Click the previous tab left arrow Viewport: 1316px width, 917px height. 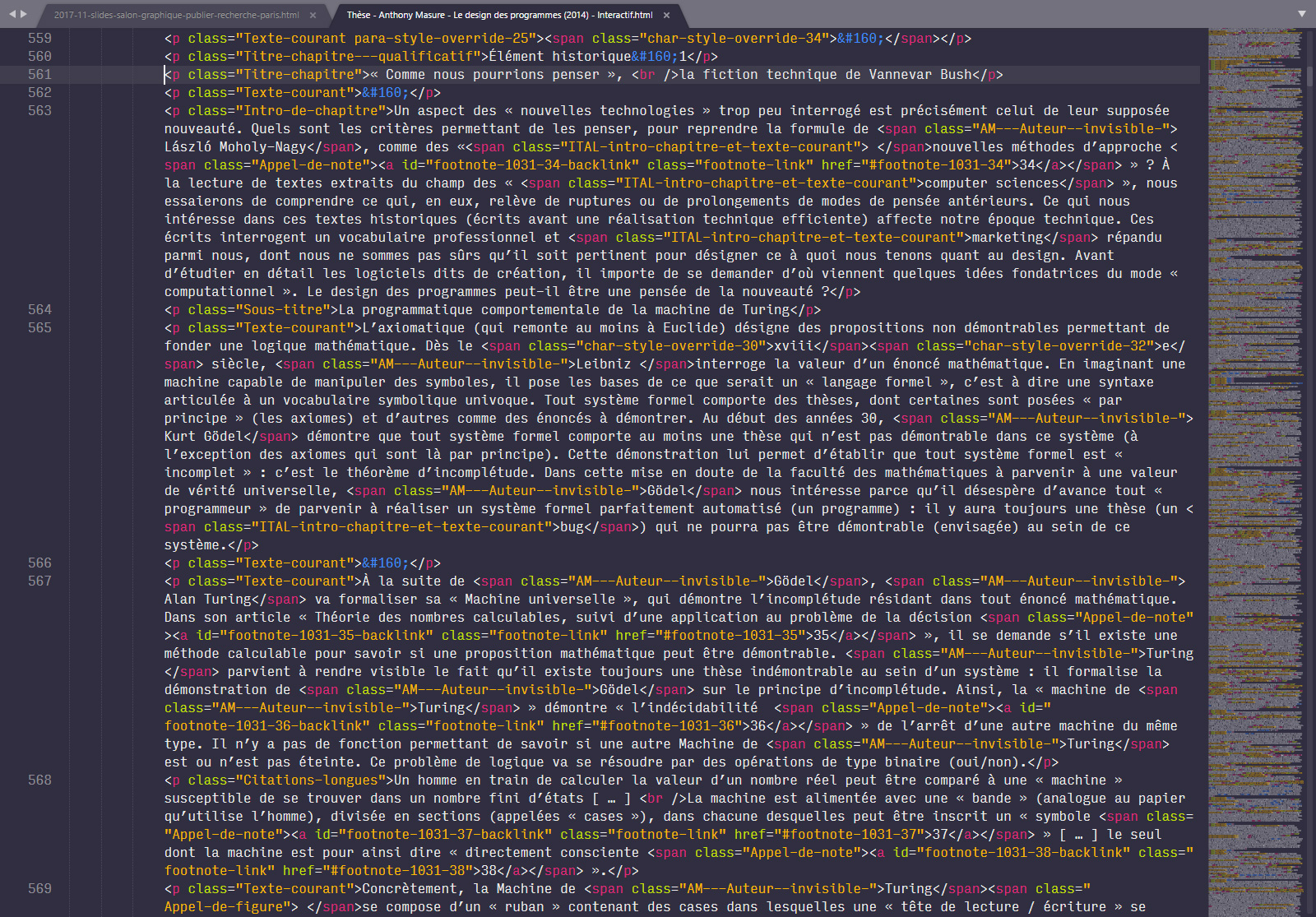click(11, 14)
